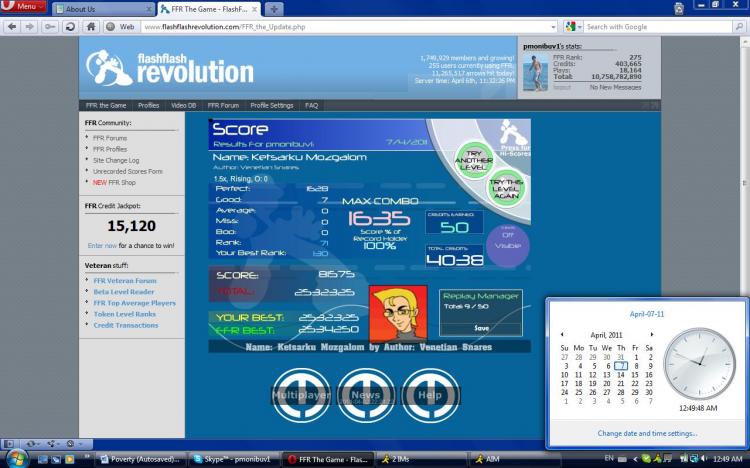The height and width of the screenshot is (468, 750).
Task: Open FFR Forums sidebar link
Action: click(110, 138)
